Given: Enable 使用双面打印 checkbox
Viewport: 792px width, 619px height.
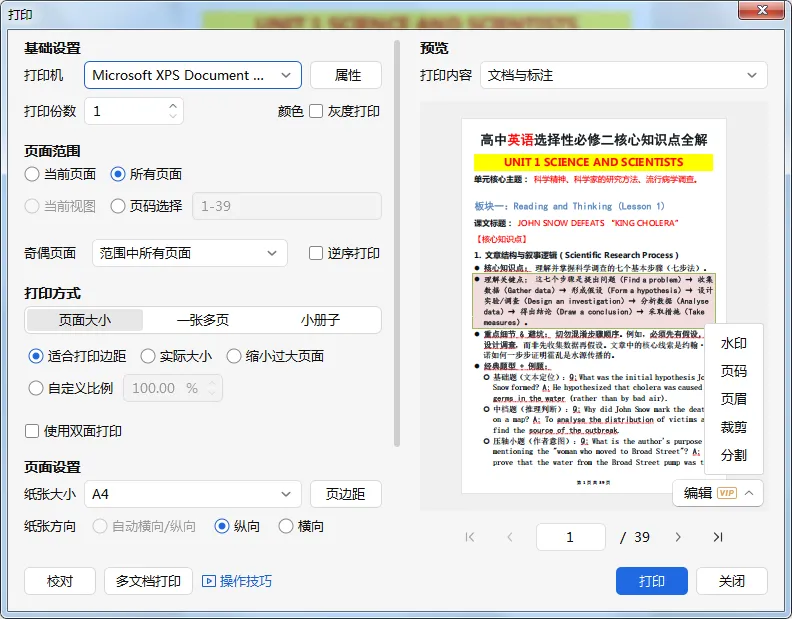Looking at the screenshot, I should click(32, 431).
